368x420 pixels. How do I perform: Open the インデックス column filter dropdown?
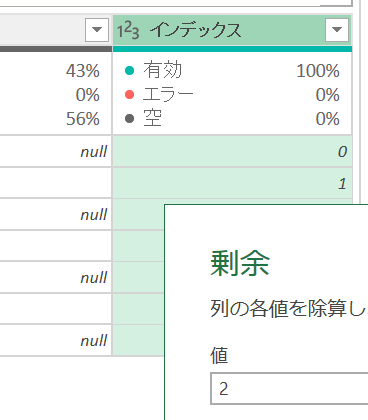click(x=337, y=30)
